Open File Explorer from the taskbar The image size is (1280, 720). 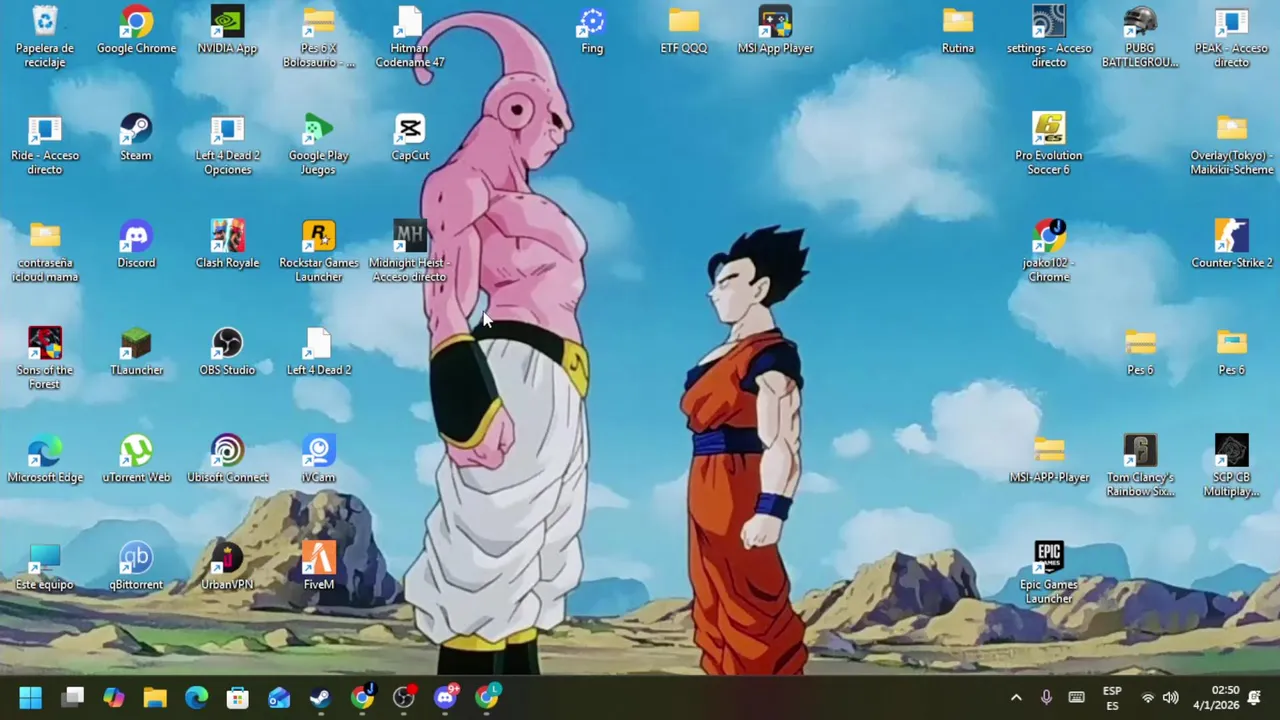point(155,697)
